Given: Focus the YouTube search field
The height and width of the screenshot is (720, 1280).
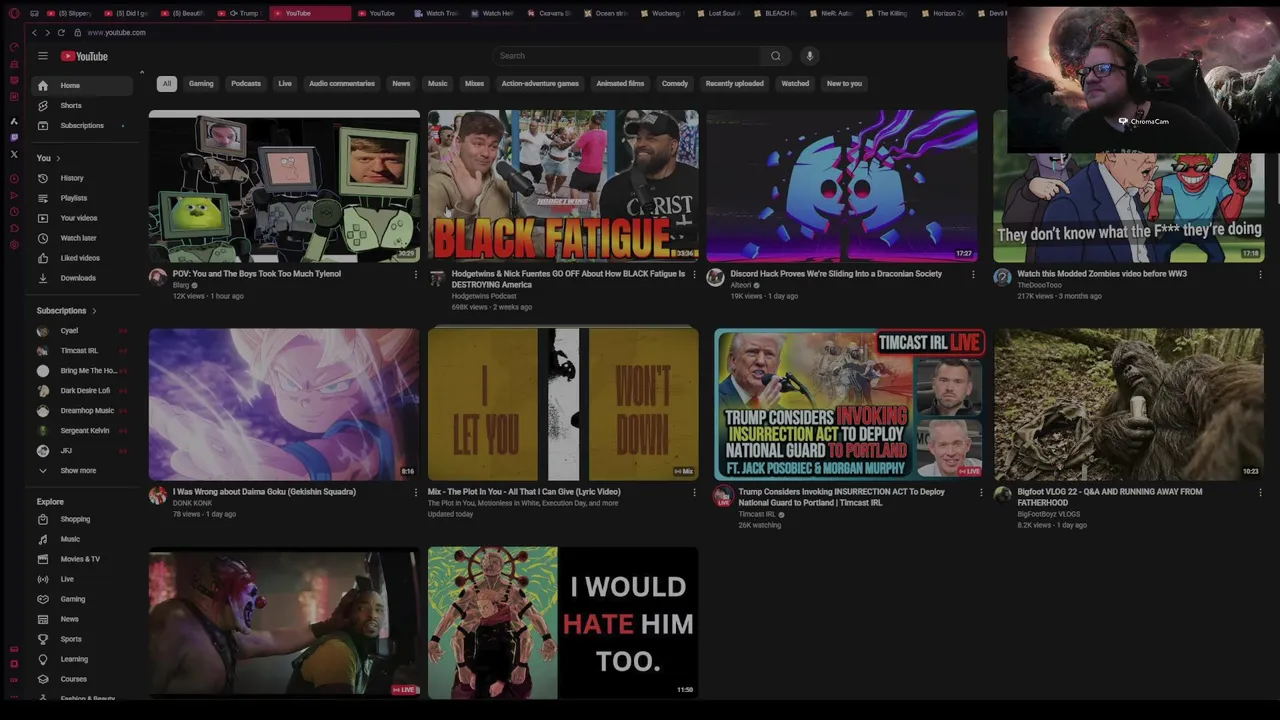Looking at the screenshot, I should [627, 56].
